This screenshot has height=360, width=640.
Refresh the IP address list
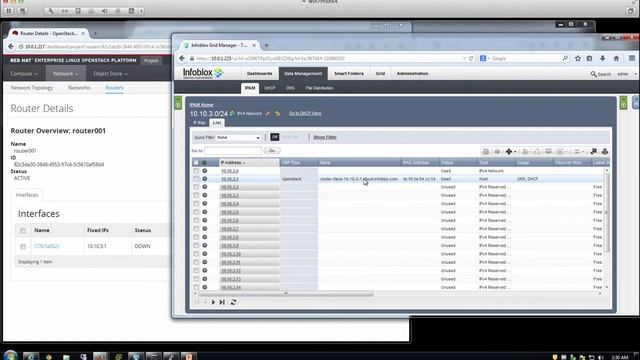click(x=233, y=302)
